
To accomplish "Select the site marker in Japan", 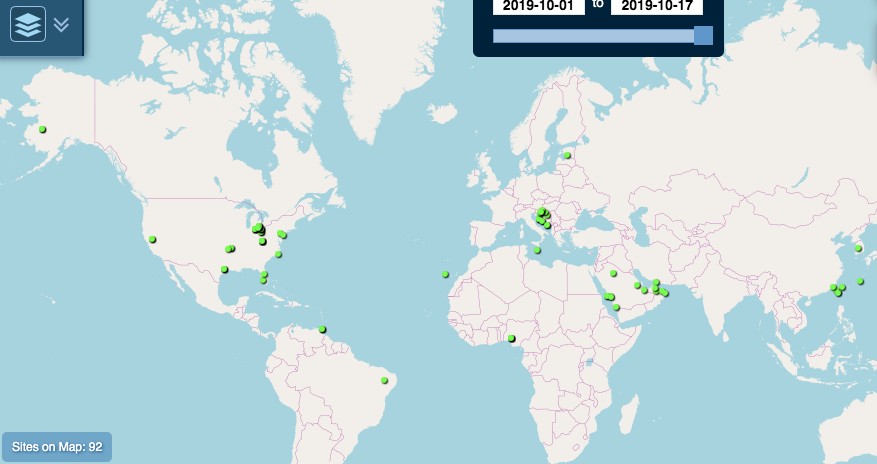I will coord(858,248).
